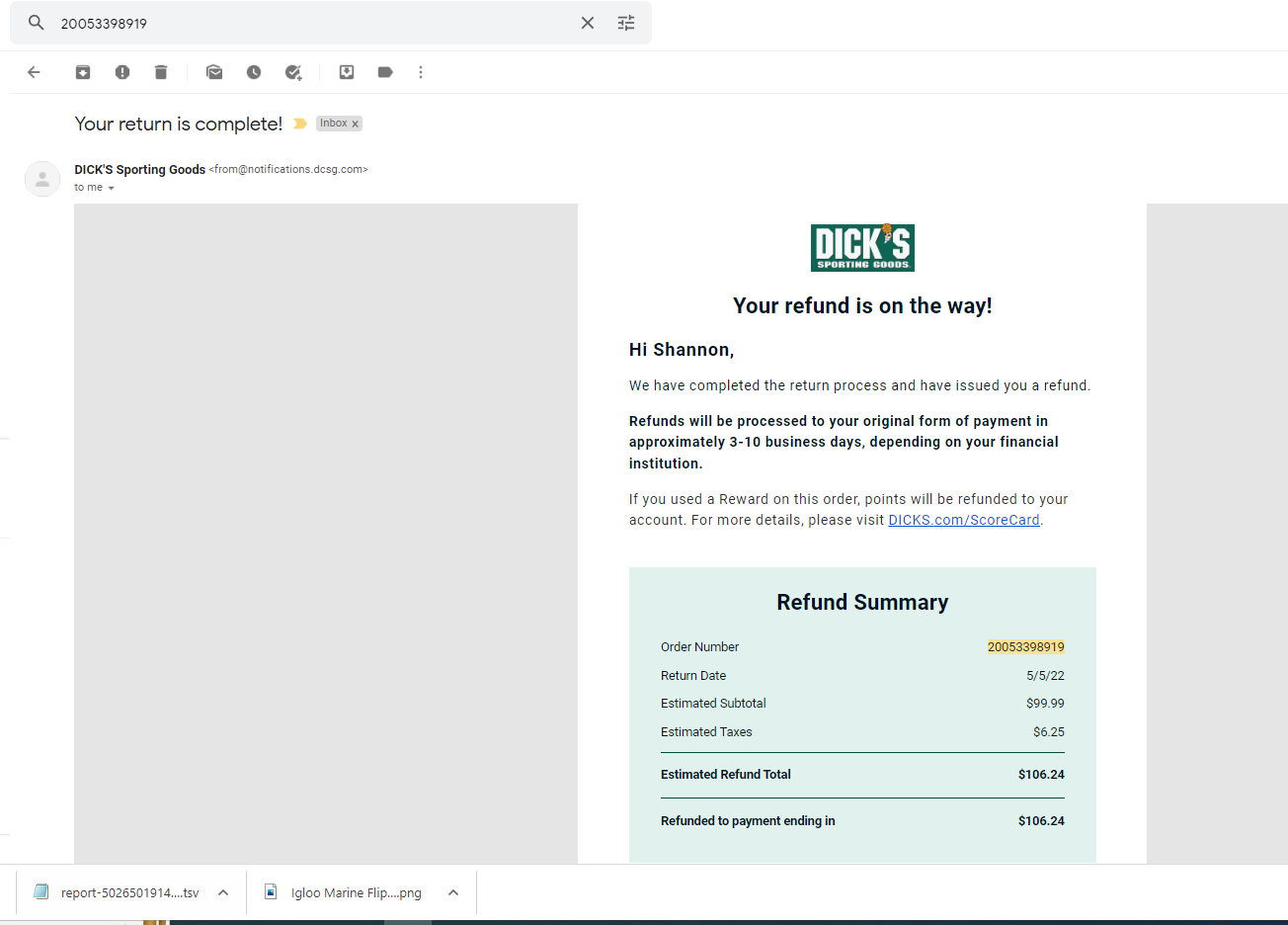Click the subject 'Your return is complete!'
Image resolution: width=1288 pixels, height=925 pixels.
tap(179, 124)
